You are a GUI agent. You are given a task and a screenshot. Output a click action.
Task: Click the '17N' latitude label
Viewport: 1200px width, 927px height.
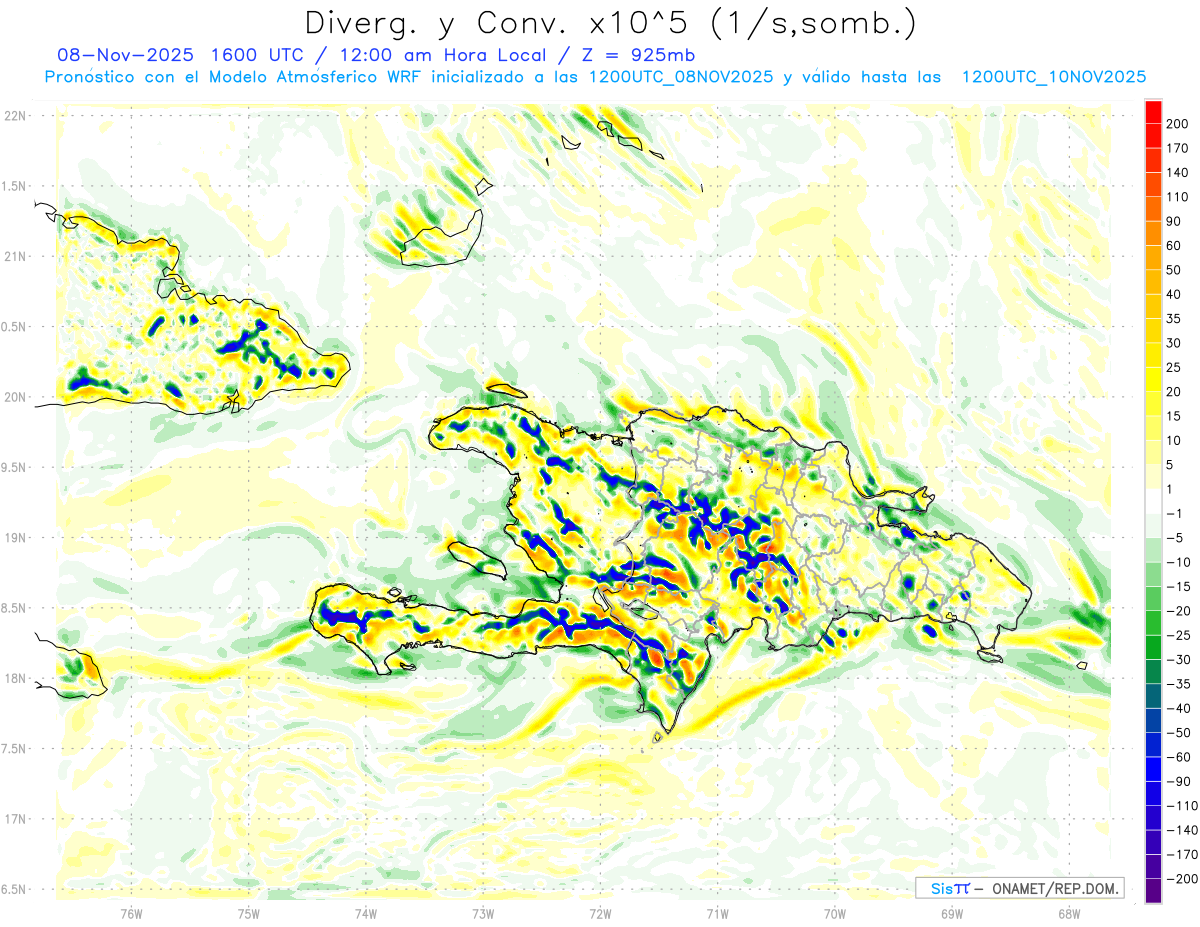15,819
